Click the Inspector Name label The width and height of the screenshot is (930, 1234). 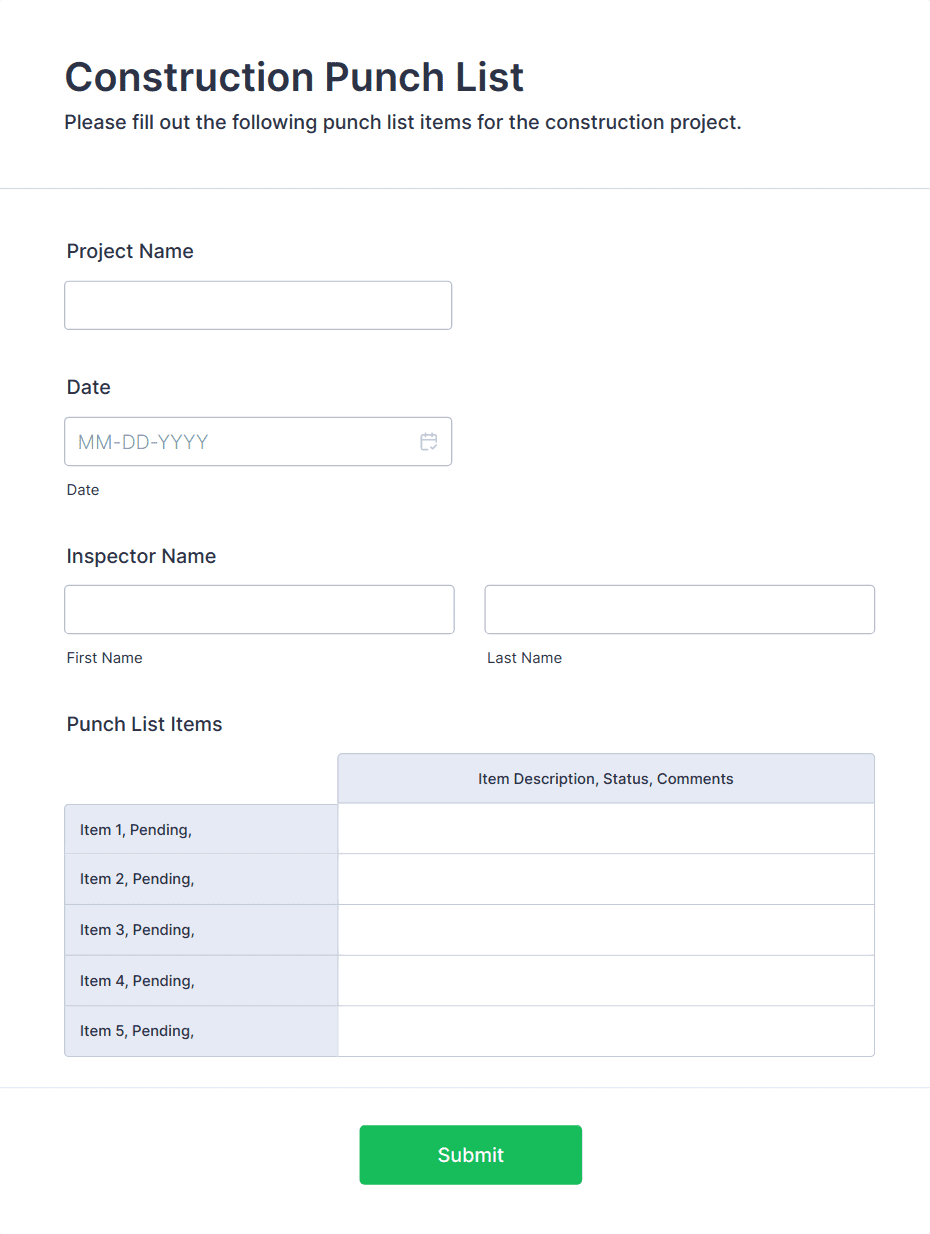click(x=141, y=556)
